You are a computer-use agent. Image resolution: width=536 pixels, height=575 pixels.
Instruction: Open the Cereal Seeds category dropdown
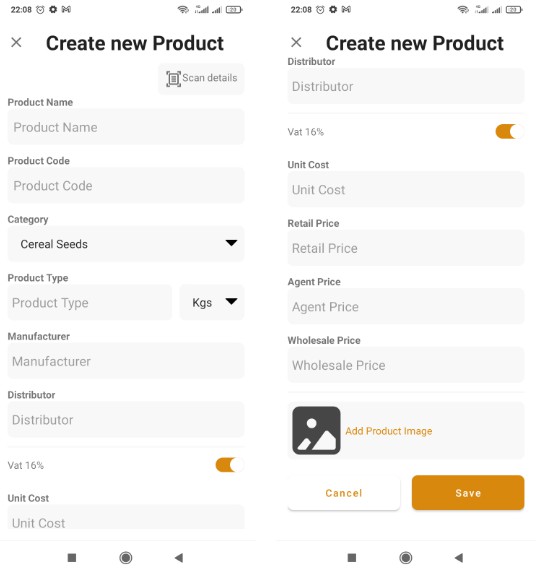126,244
